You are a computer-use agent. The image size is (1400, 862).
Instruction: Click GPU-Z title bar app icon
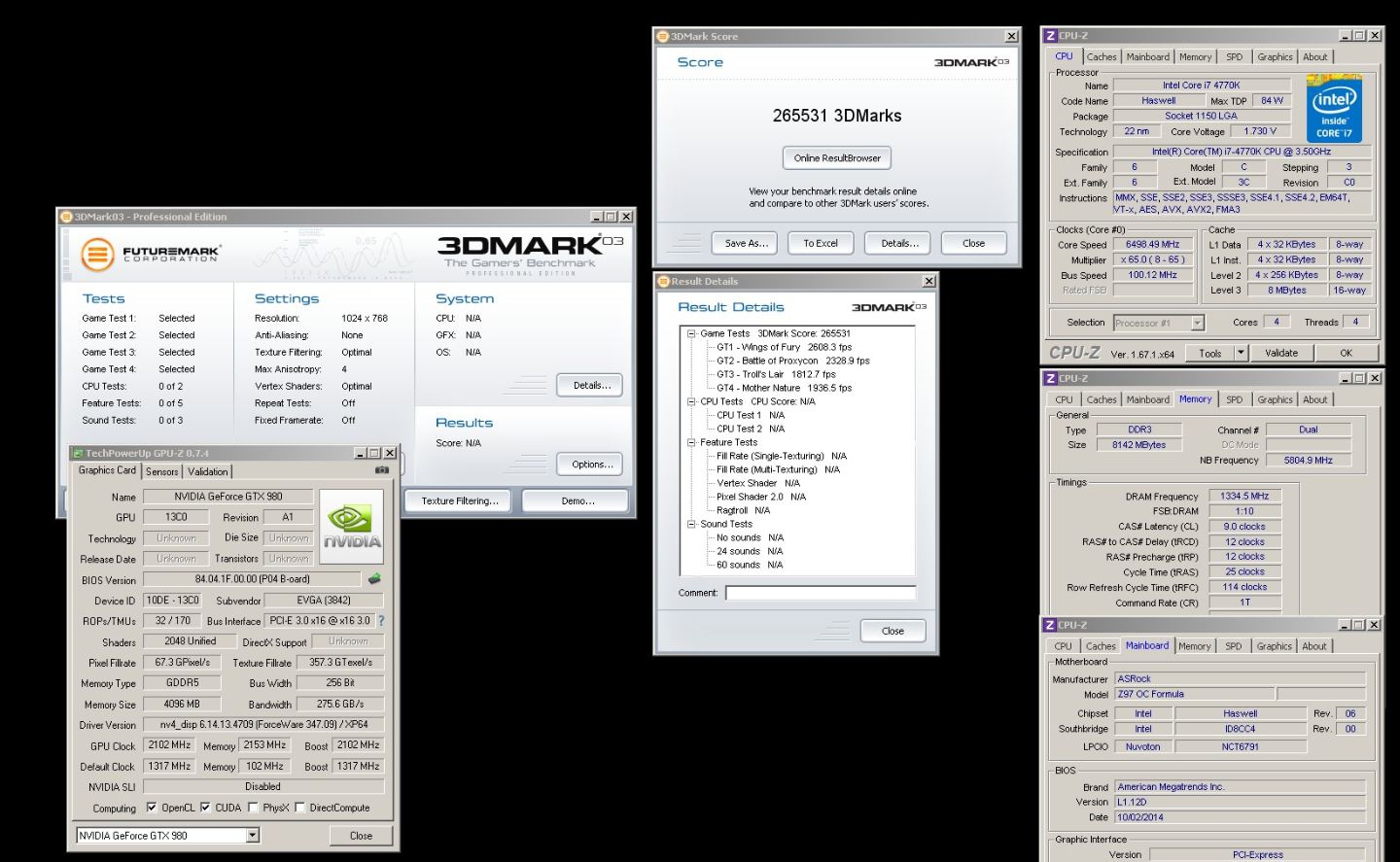pos(78,453)
